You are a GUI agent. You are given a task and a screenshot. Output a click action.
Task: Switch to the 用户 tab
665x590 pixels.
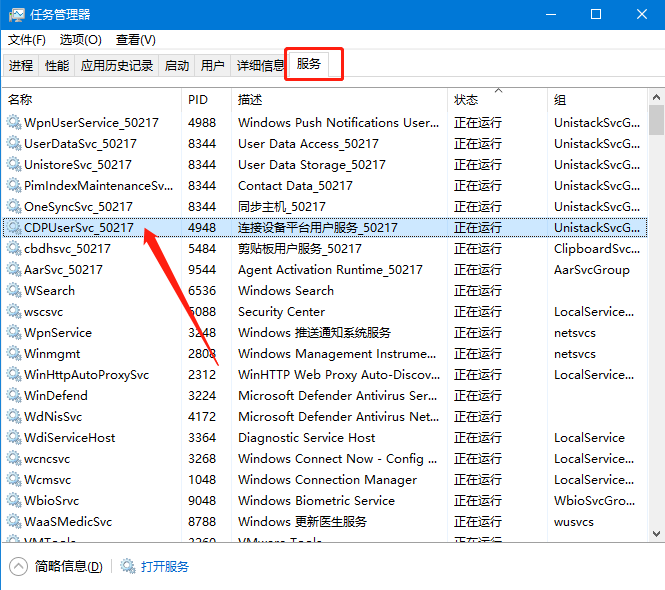(212, 65)
